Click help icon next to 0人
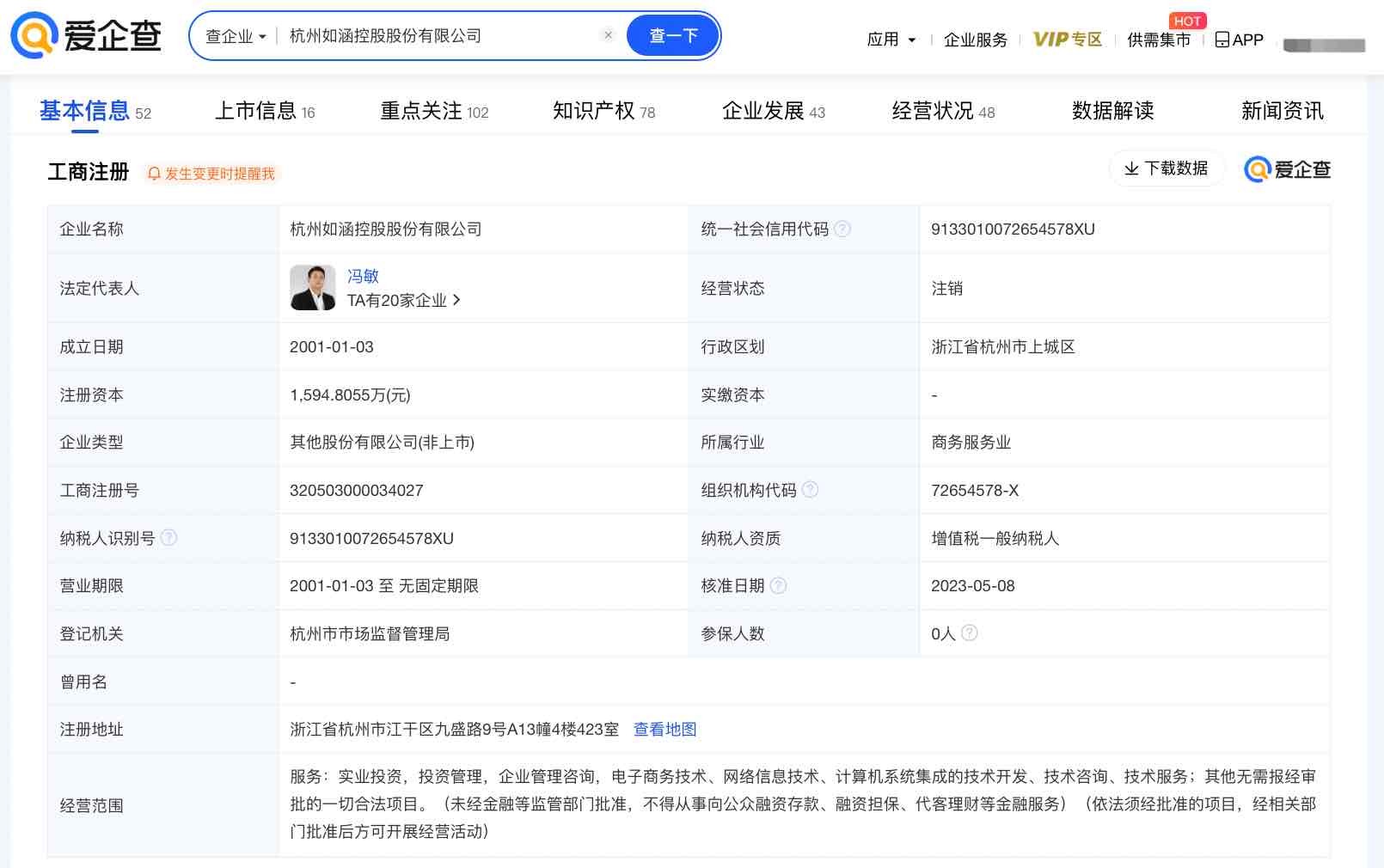This screenshot has width=1384, height=868. tap(969, 633)
